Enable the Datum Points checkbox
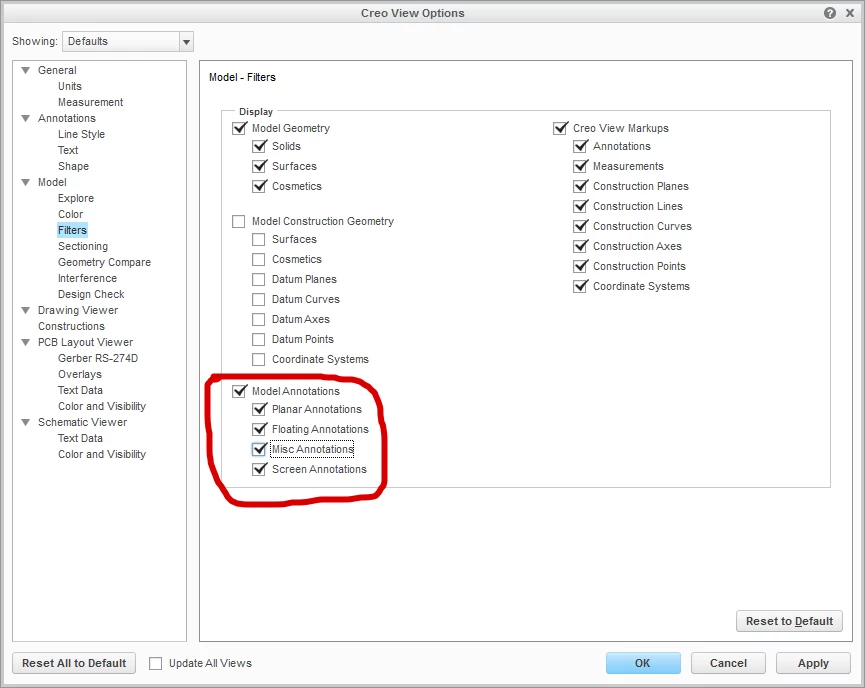865x688 pixels. point(258,339)
